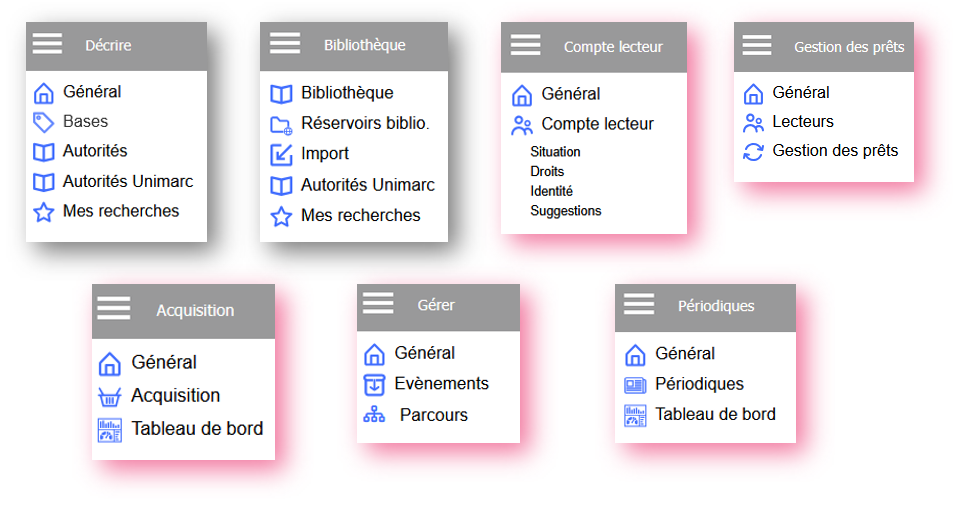This screenshot has height=515, width=958.
Task: Open the Périodiques hamburger menu
Action: click(x=639, y=305)
